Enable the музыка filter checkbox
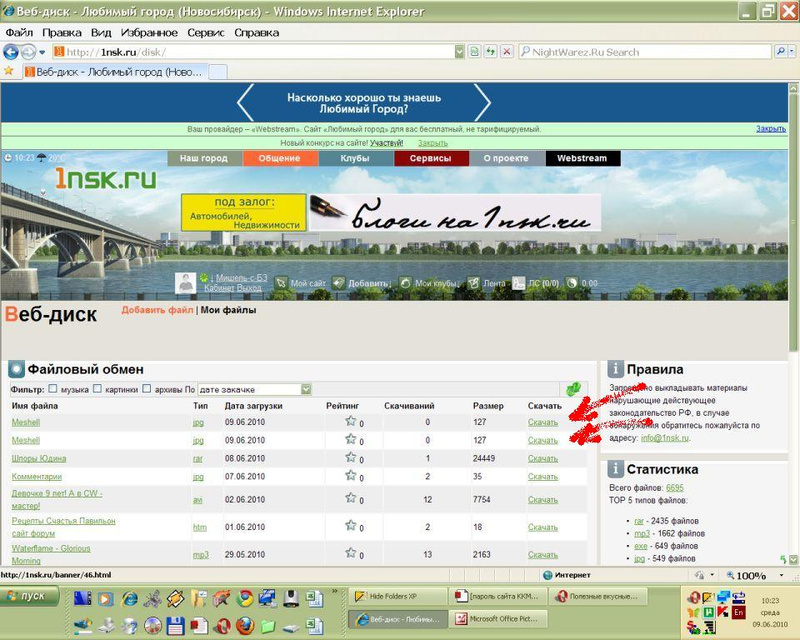 click(x=53, y=389)
